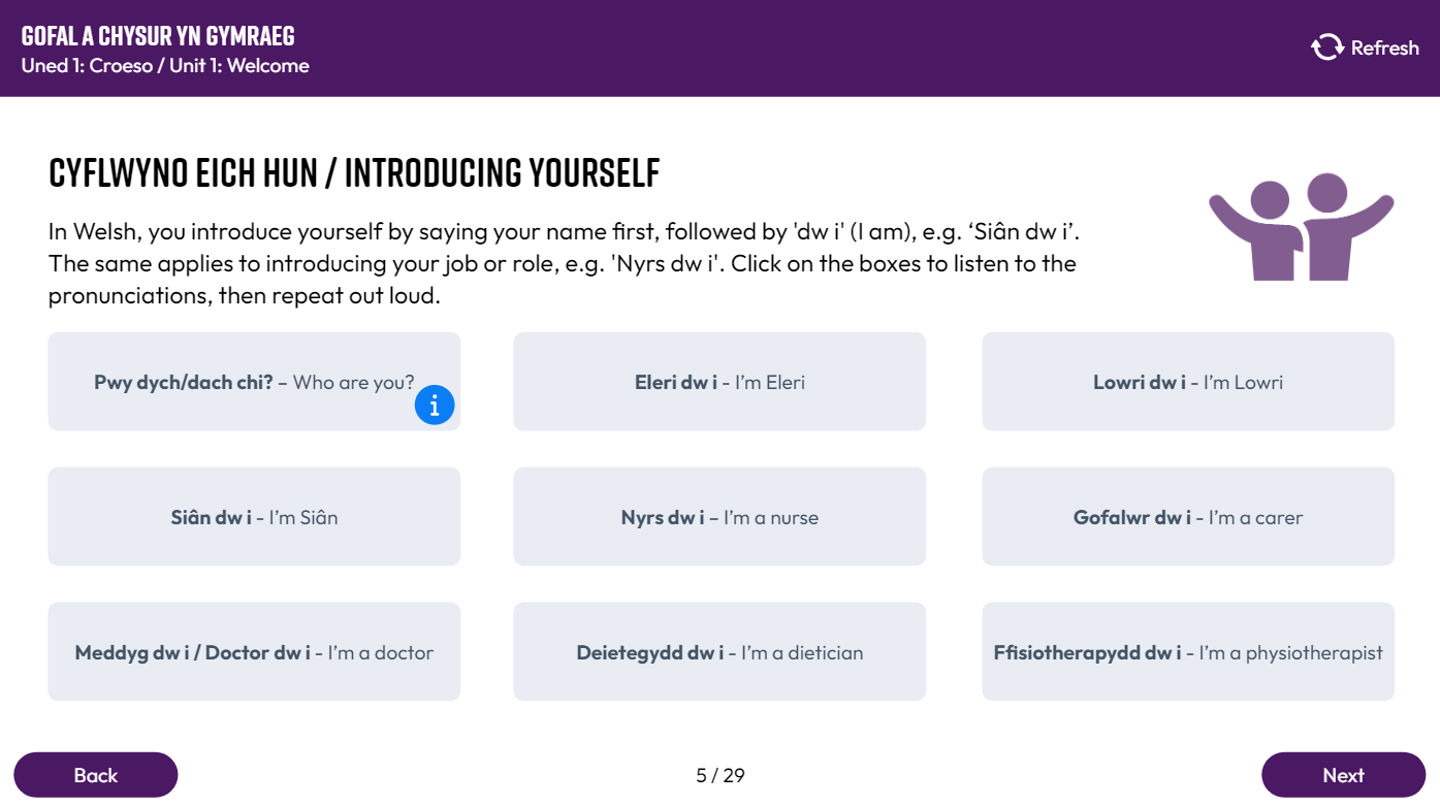Click the blue info icon
This screenshot has height=806, width=1440.
[434, 405]
